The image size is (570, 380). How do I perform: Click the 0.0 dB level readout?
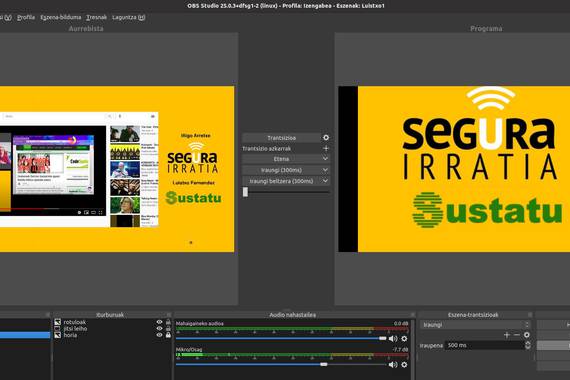point(401,323)
